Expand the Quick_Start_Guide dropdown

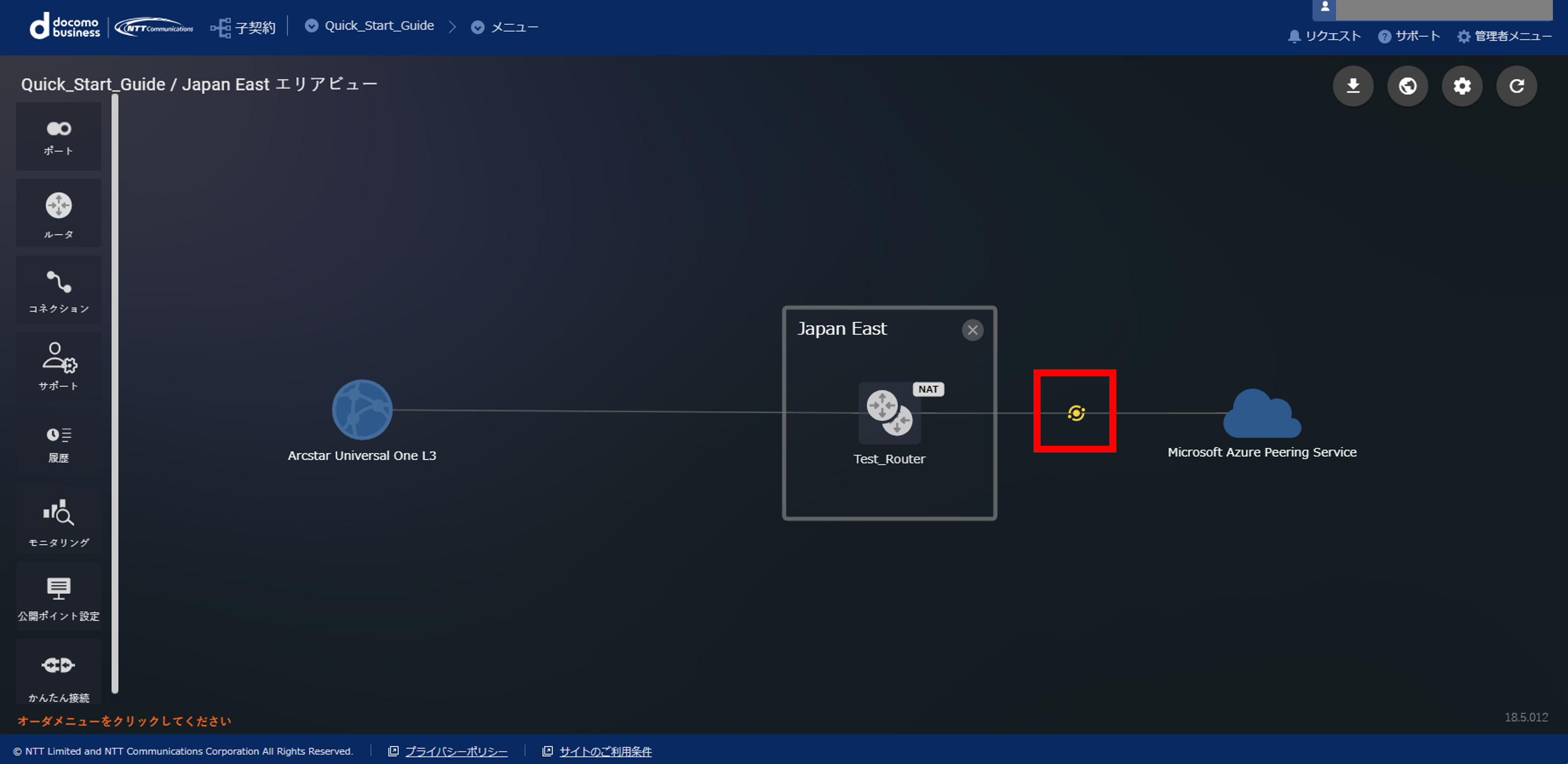point(370,26)
